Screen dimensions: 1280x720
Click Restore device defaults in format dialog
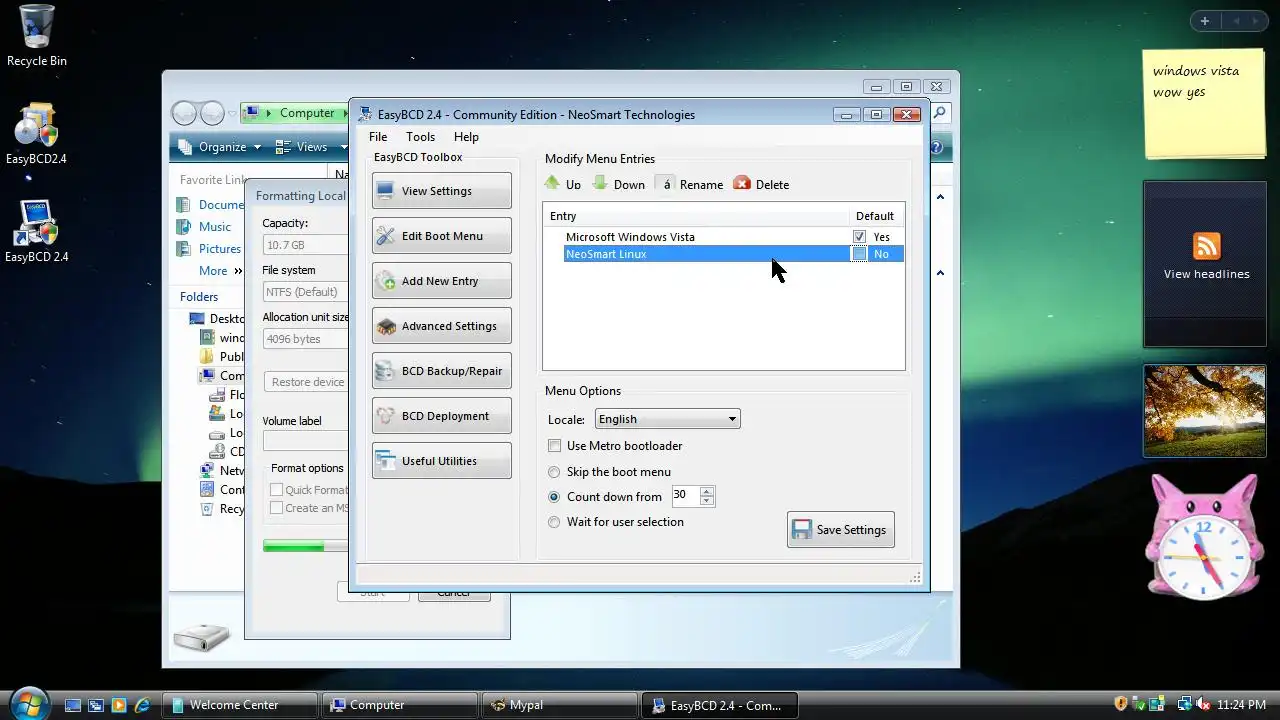(x=306, y=382)
